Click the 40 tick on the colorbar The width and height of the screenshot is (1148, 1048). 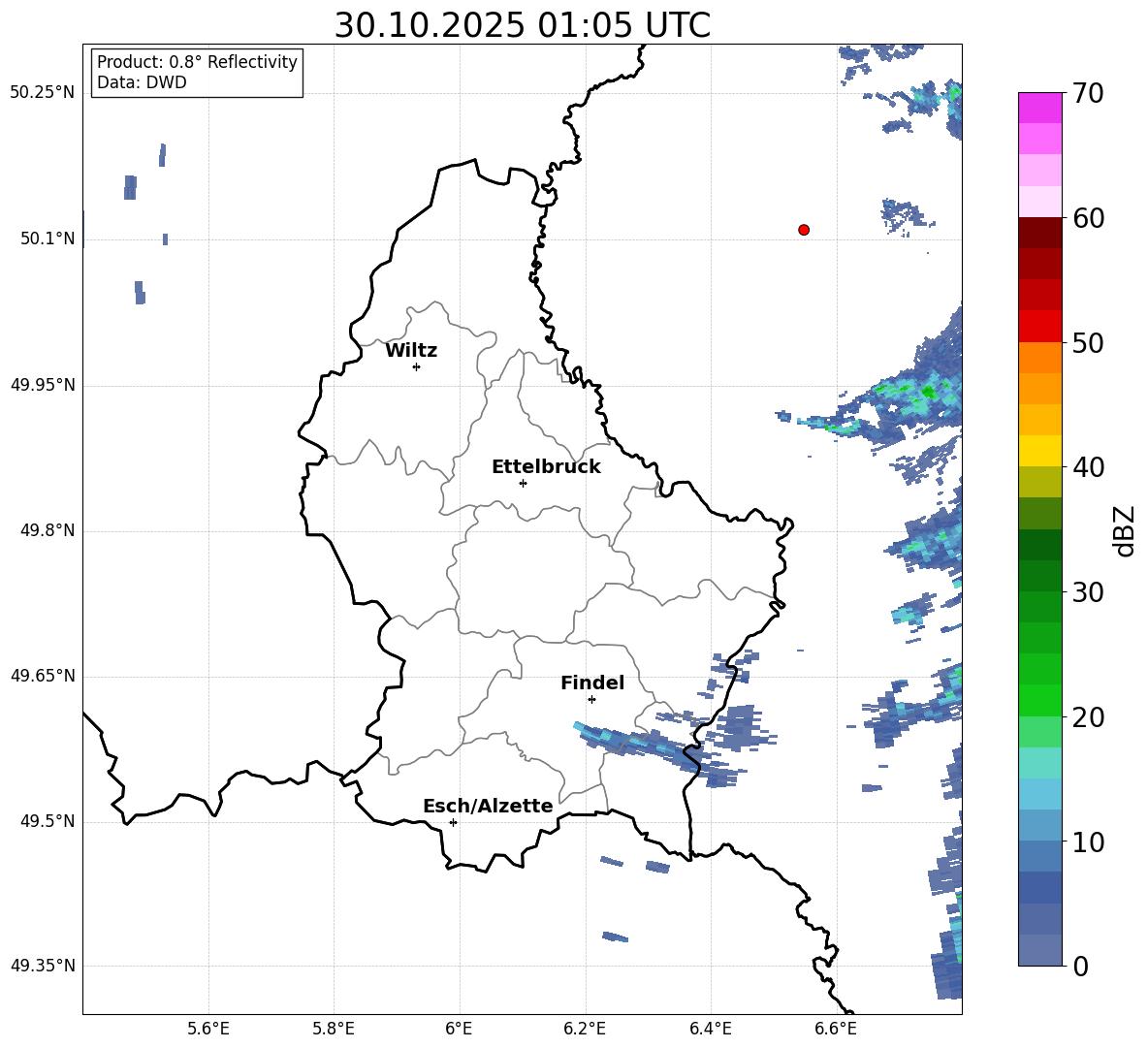1088,467
